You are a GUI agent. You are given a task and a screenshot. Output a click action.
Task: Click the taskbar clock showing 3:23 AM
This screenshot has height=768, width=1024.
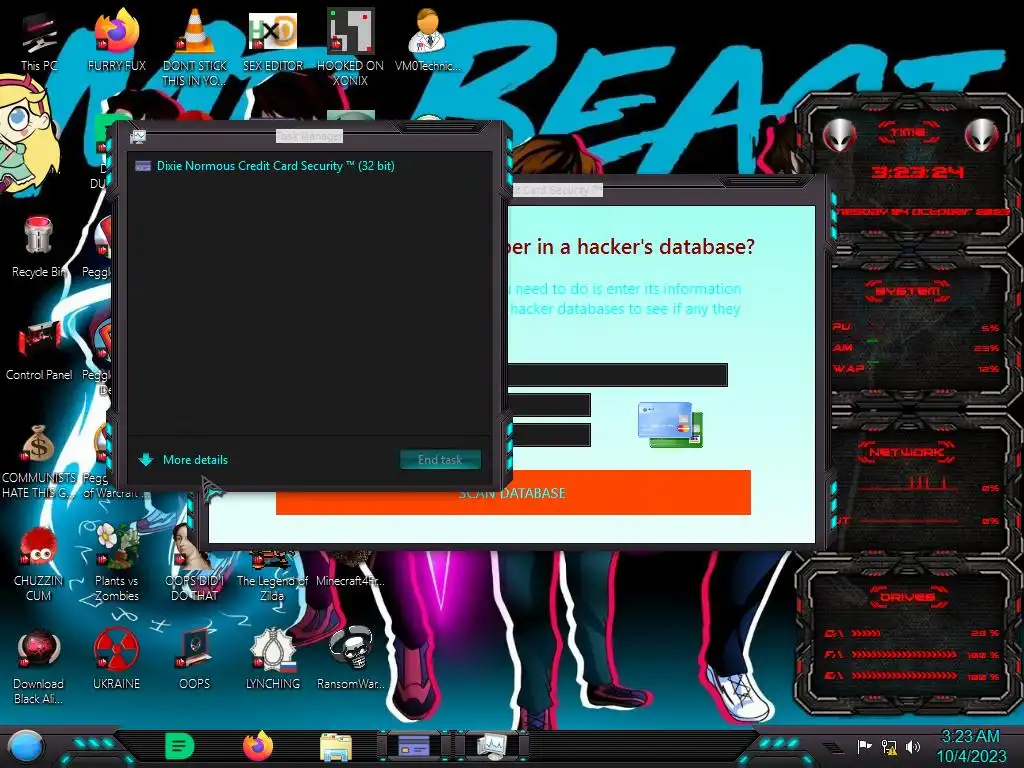[x=970, y=737]
